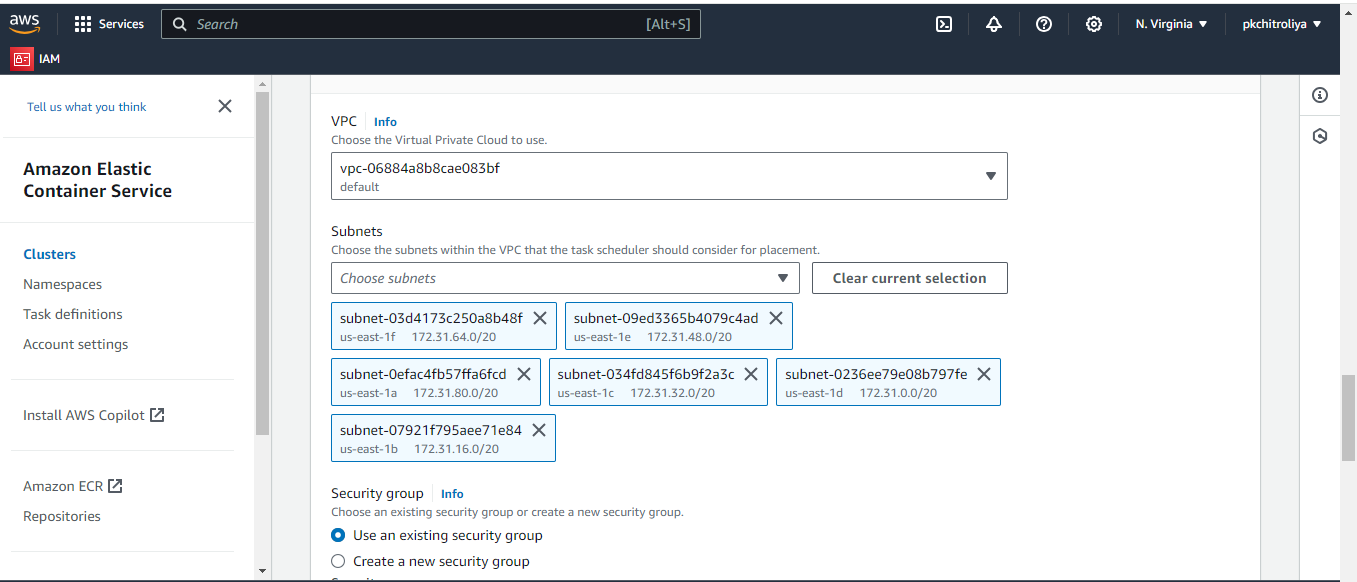Open the right-side info panel icon
Viewport: 1357px width, 582px height.
pyautogui.click(x=1320, y=95)
